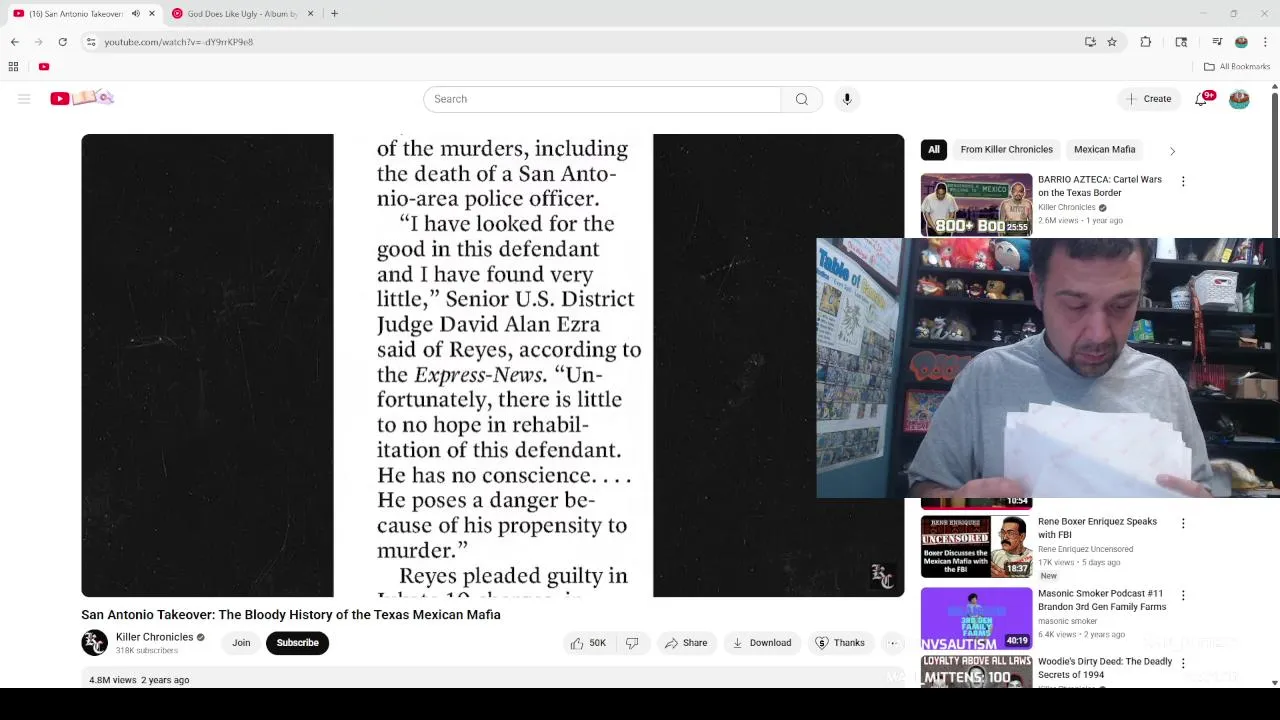Start voice search with microphone icon
This screenshot has height=720, width=1280.
847,99
